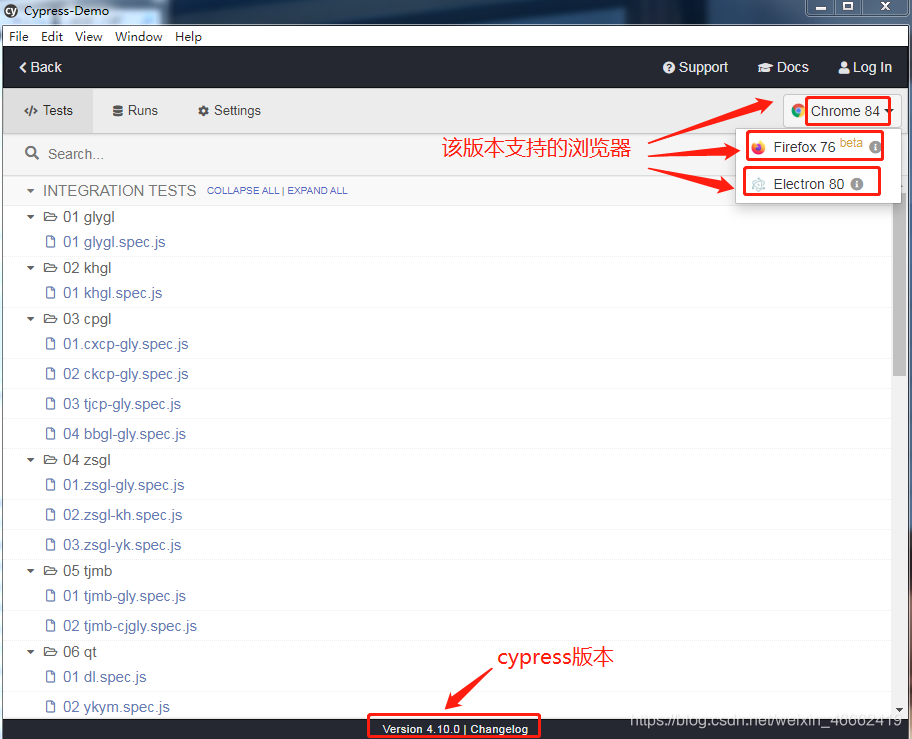Open the Window menu
The width and height of the screenshot is (912, 739).
(x=138, y=37)
